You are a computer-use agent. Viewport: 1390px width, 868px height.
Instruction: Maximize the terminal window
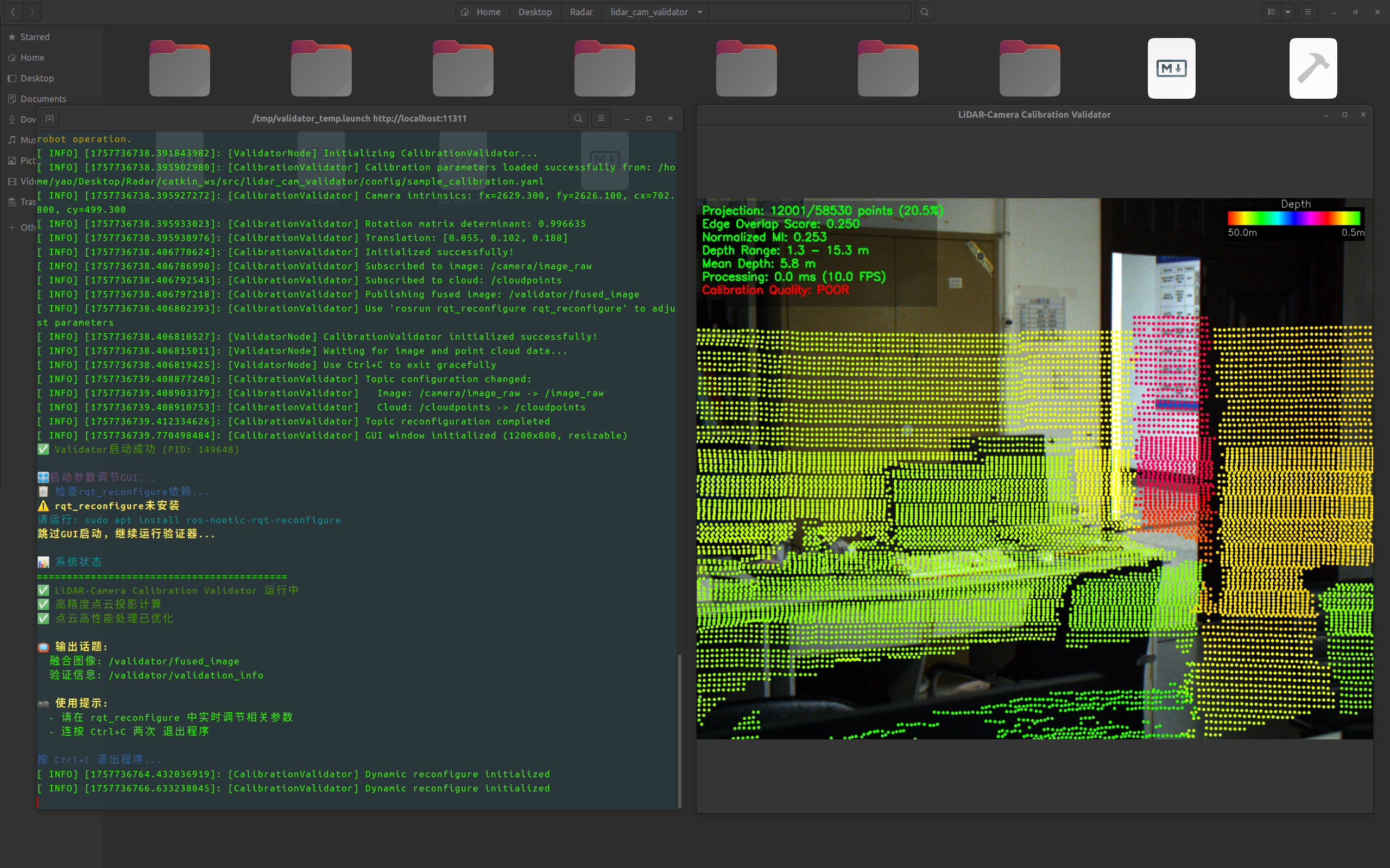[x=649, y=119]
